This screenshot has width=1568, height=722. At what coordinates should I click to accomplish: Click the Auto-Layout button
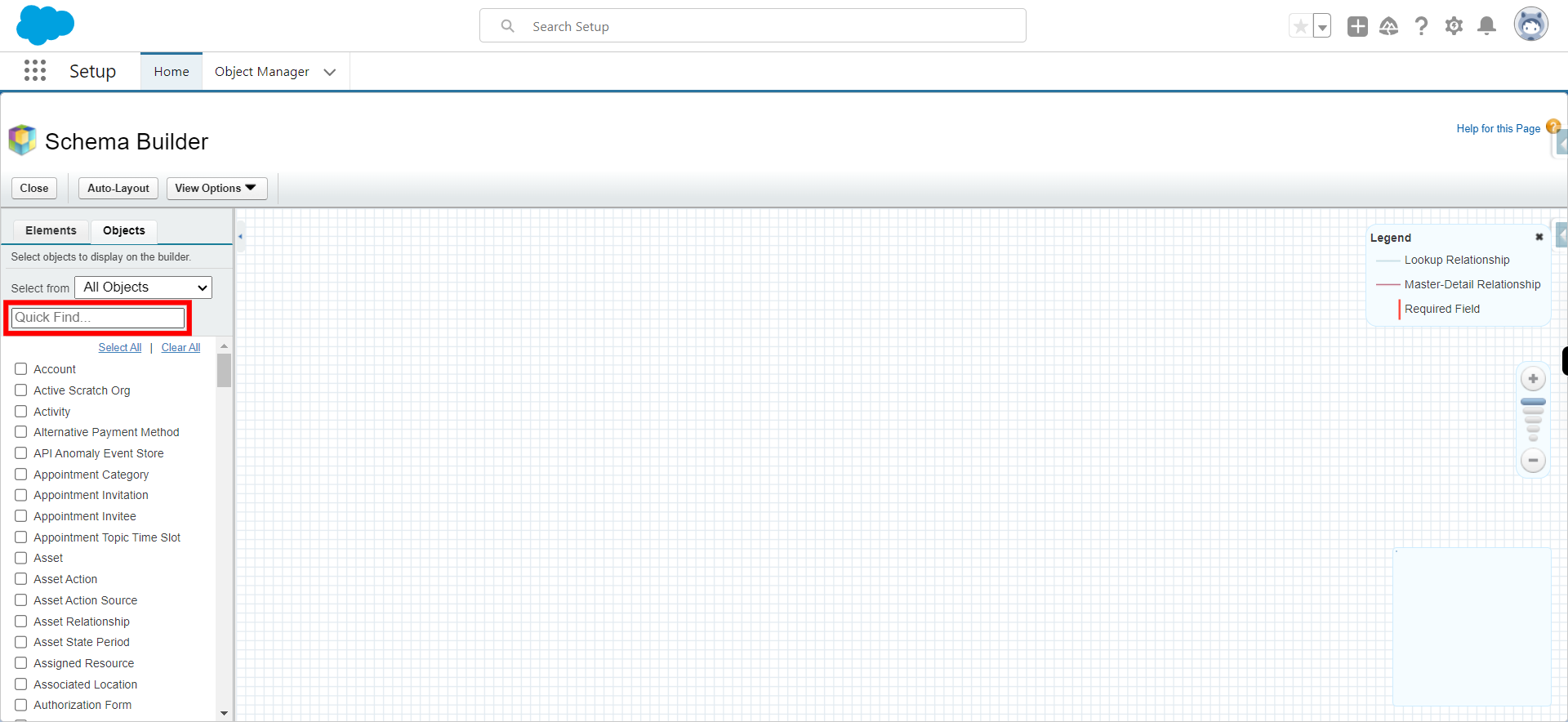[118, 188]
